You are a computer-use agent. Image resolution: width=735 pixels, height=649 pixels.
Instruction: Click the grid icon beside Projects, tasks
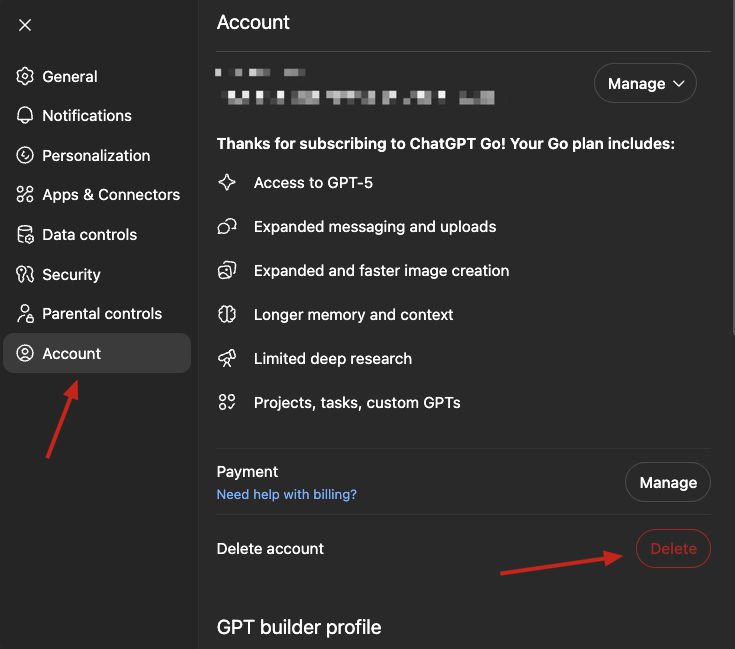pos(227,402)
